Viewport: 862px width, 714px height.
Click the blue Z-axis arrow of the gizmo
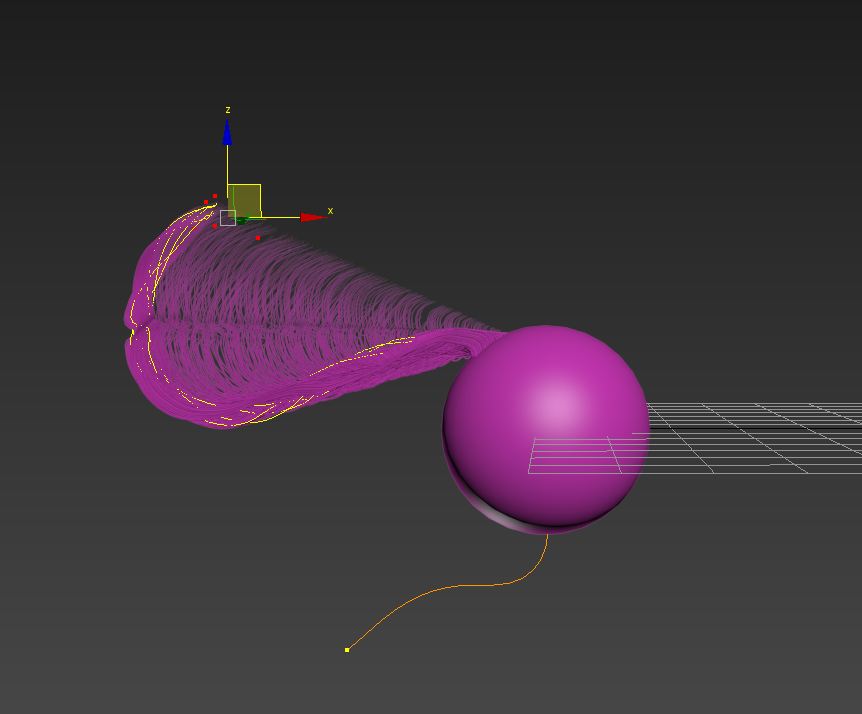tap(227, 133)
